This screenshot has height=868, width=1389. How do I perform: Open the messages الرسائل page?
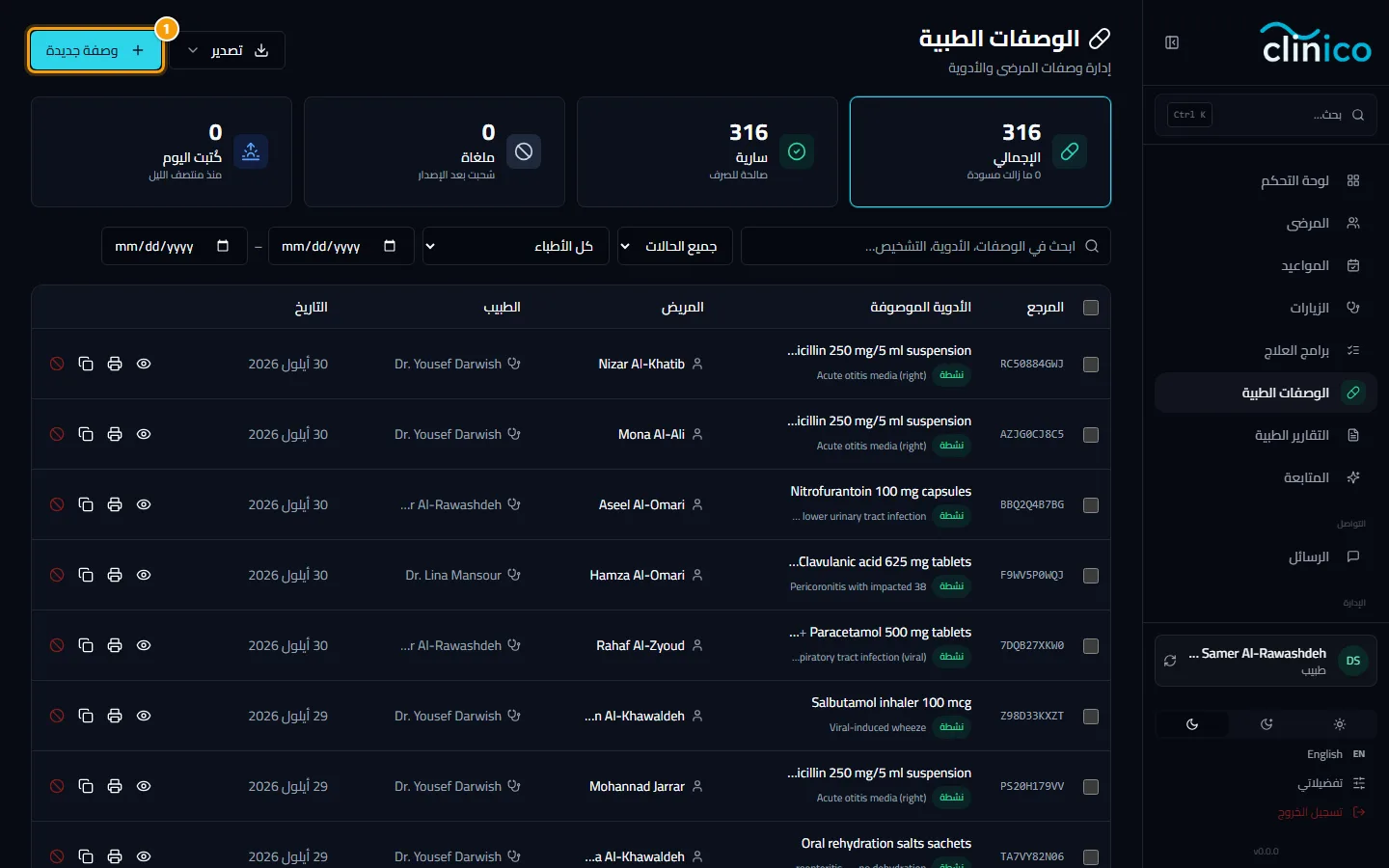click(x=1266, y=556)
